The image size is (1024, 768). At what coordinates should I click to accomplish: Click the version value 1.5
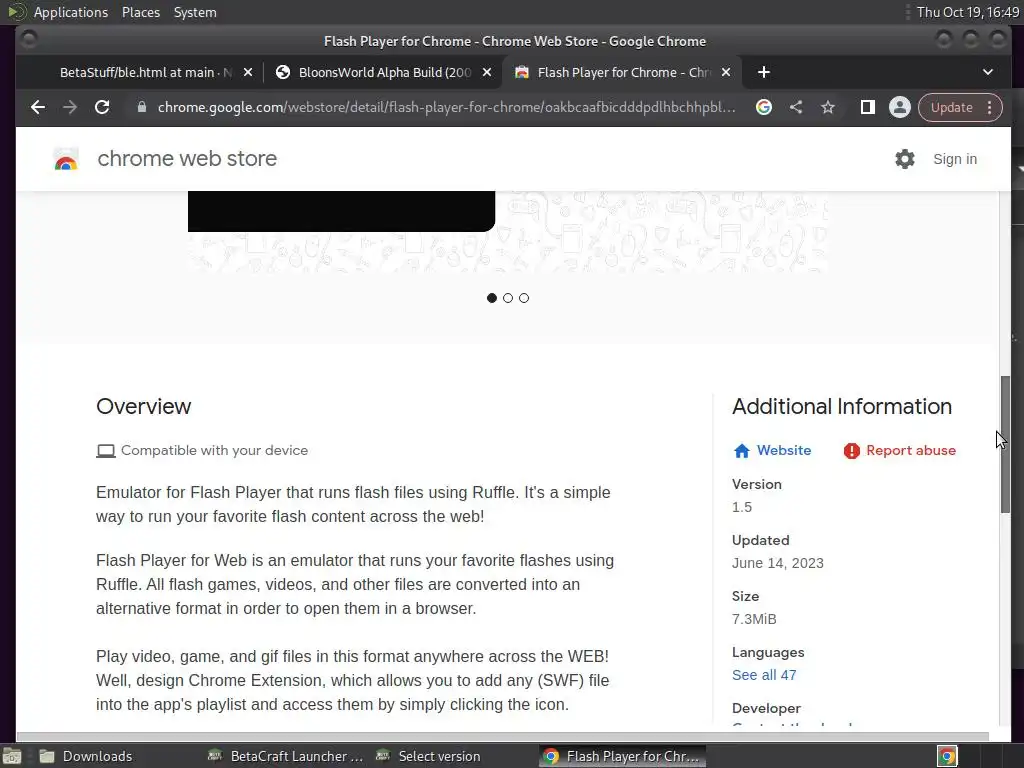[742, 507]
